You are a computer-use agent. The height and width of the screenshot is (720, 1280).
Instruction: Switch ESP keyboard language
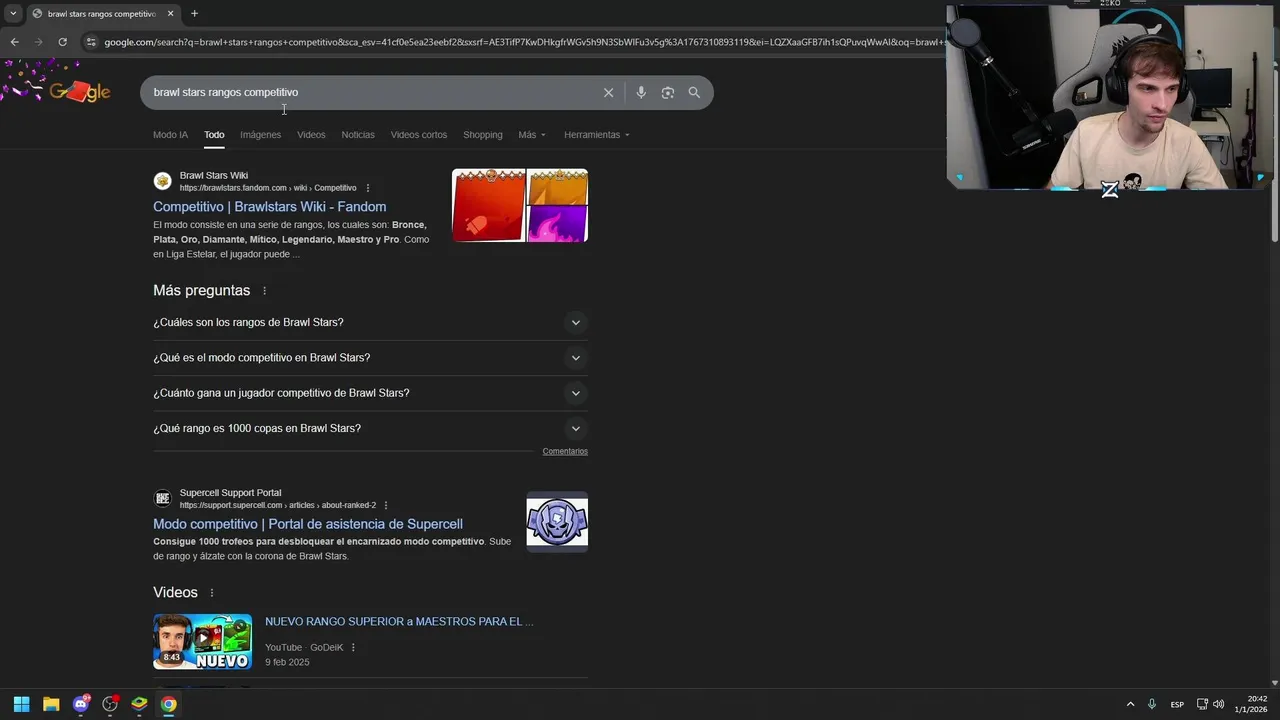pos(1177,704)
